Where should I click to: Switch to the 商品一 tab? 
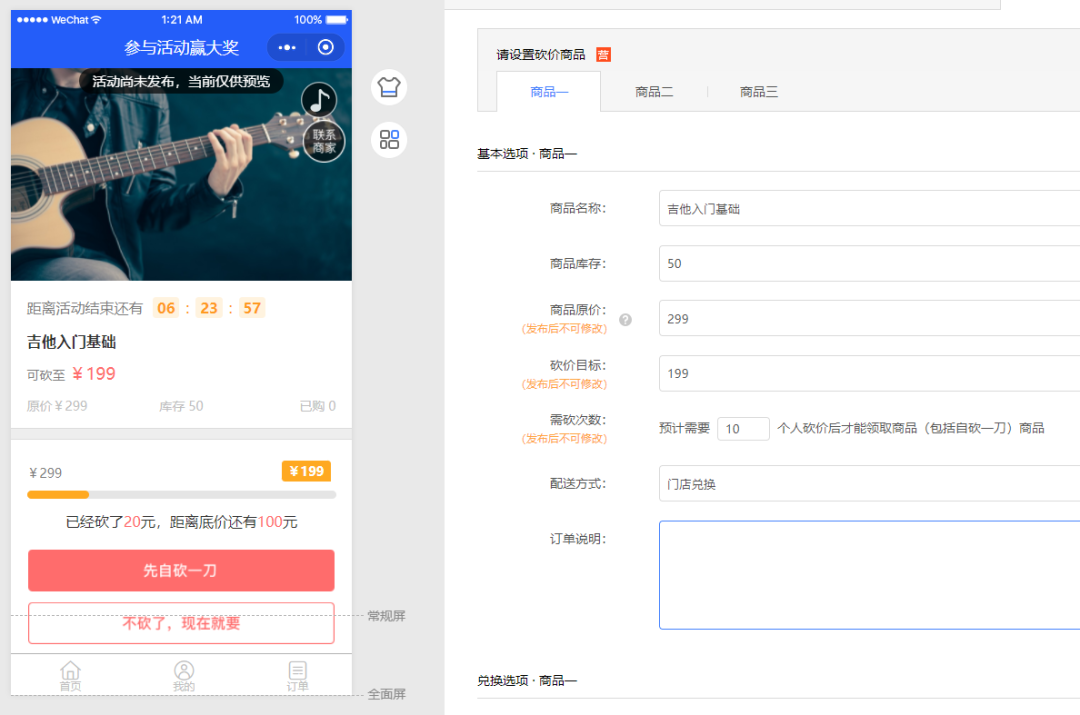pyautogui.click(x=549, y=92)
